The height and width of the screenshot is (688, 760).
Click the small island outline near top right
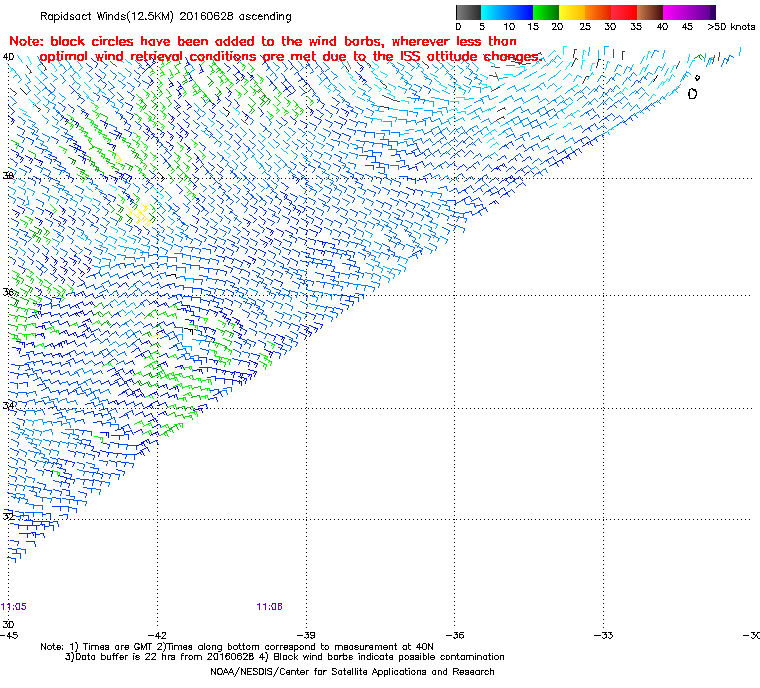coord(693,94)
